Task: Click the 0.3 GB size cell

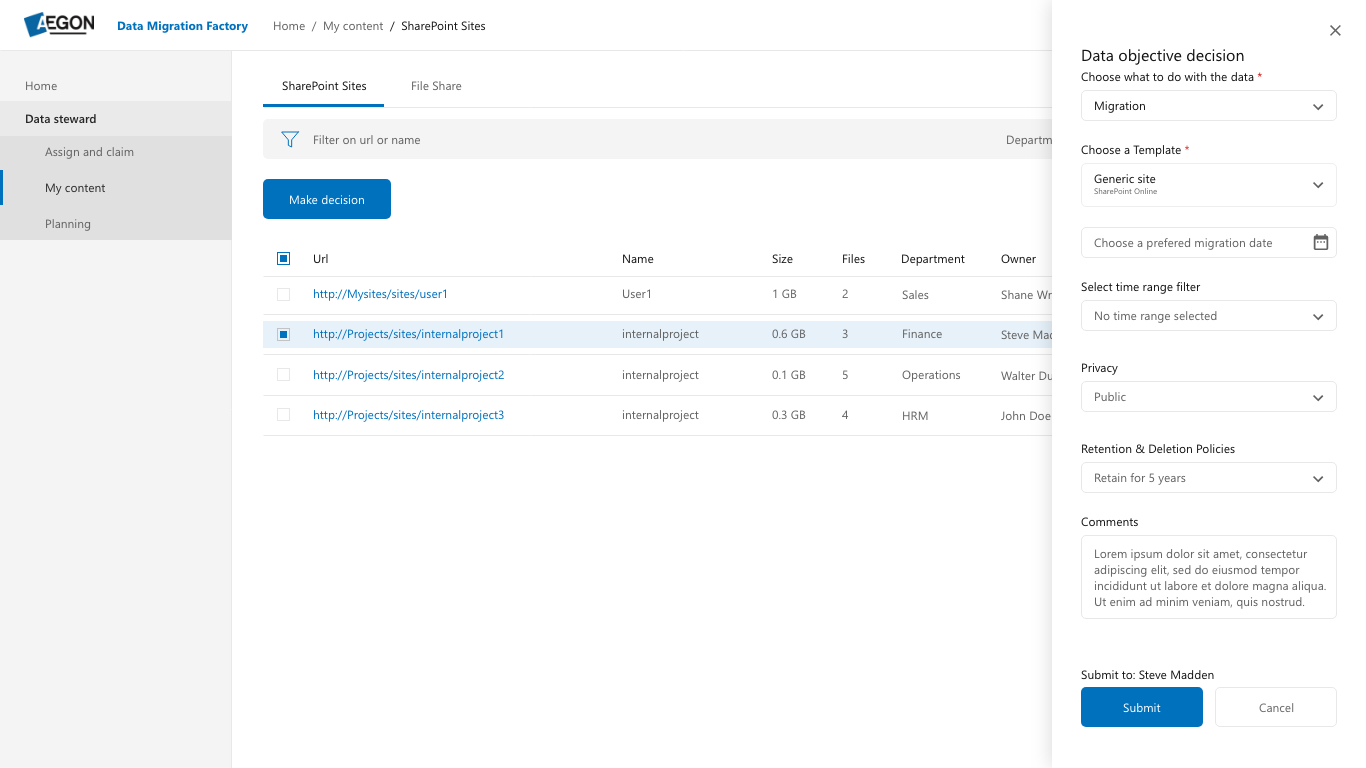Action: (788, 416)
